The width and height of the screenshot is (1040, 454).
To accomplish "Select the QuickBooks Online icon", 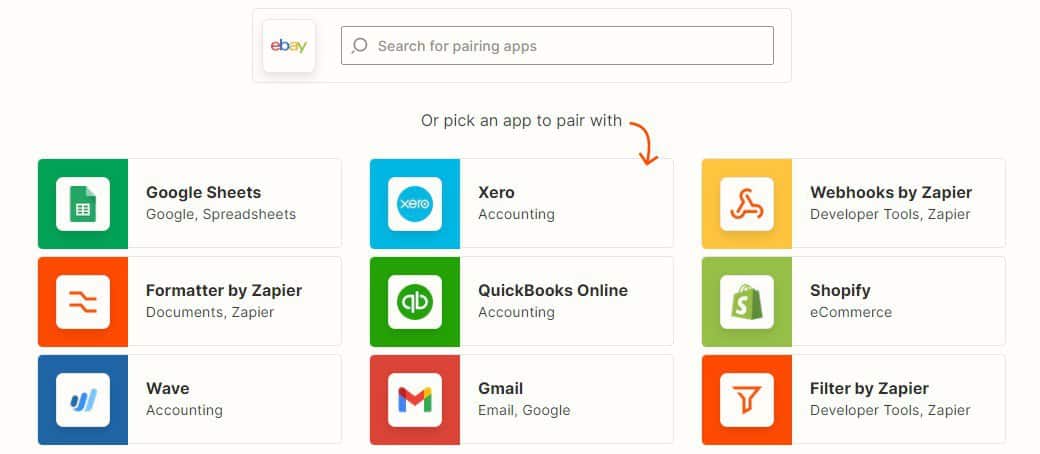I will (x=415, y=302).
